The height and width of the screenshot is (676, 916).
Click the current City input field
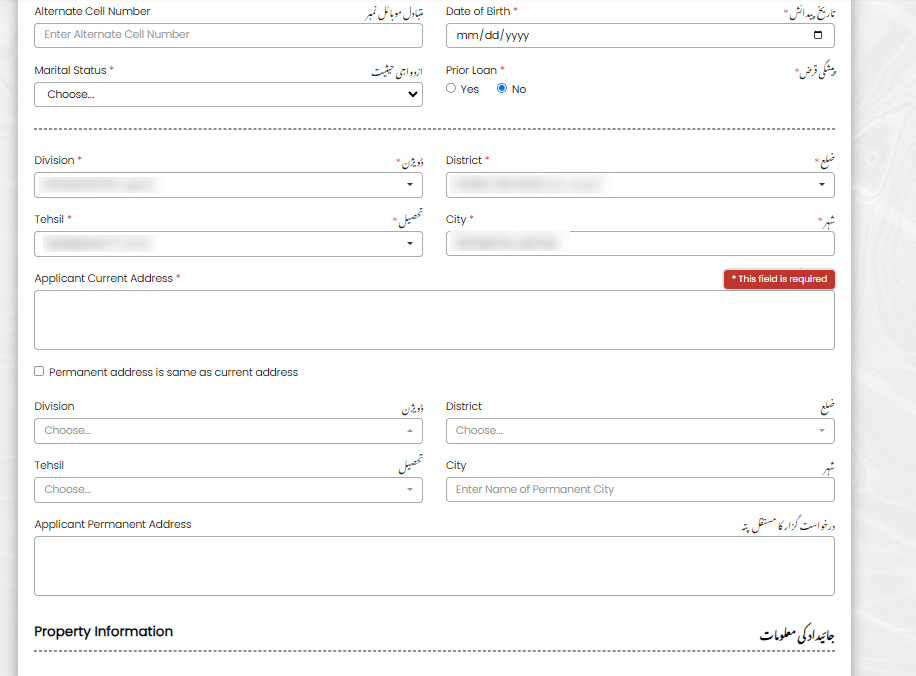click(x=640, y=244)
